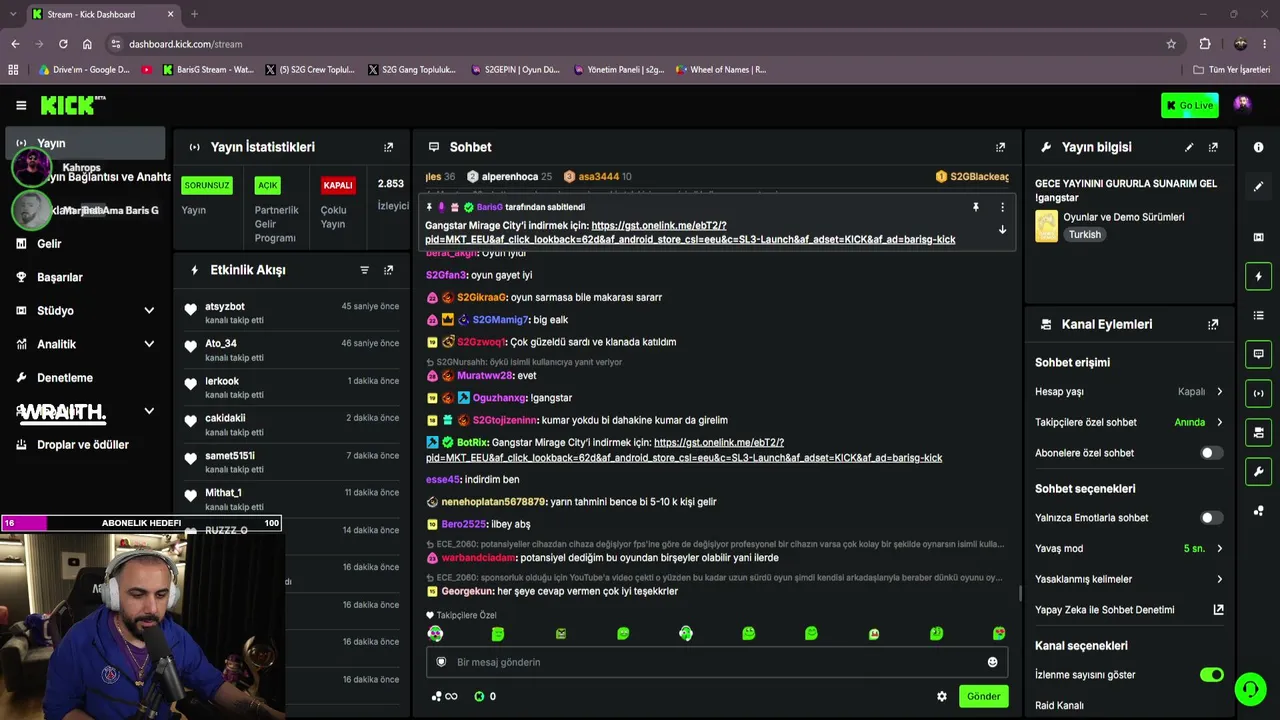Image resolution: width=1280 pixels, height=720 pixels.
Task: Click the KAPALI multi-stream status badge
Action: coord(338,185)
